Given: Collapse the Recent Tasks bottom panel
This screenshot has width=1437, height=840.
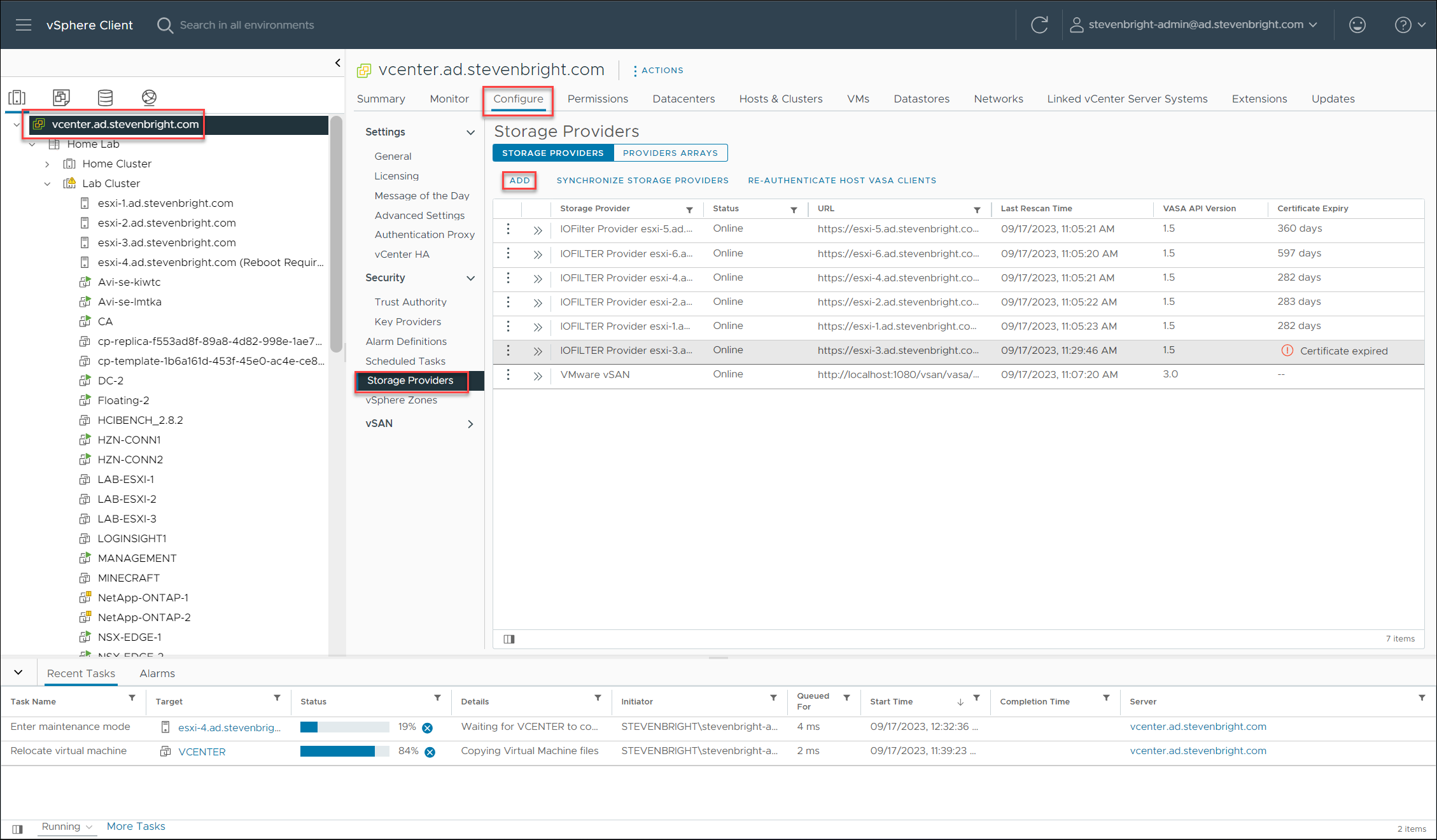Looking at the screenshot, I should click(x=18, y=673).
